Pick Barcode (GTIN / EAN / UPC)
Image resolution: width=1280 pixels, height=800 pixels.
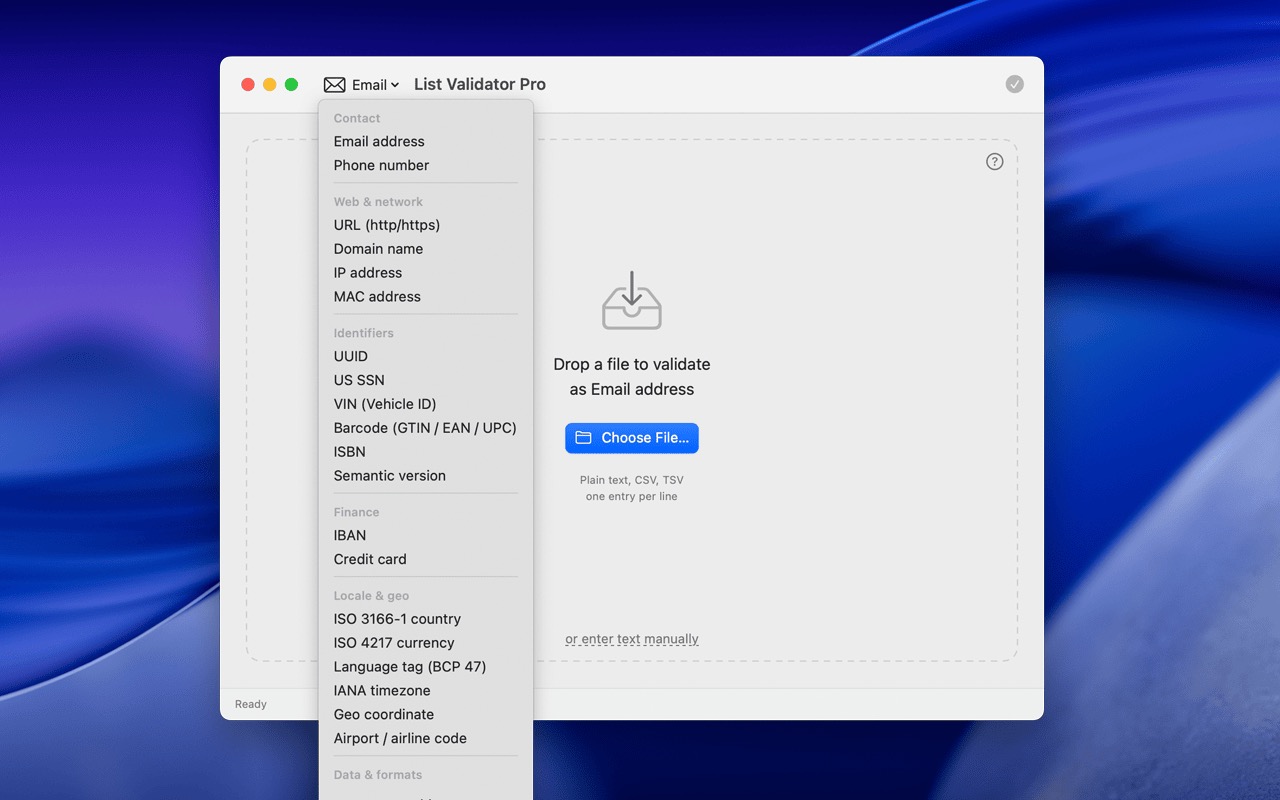coord(426,428)
